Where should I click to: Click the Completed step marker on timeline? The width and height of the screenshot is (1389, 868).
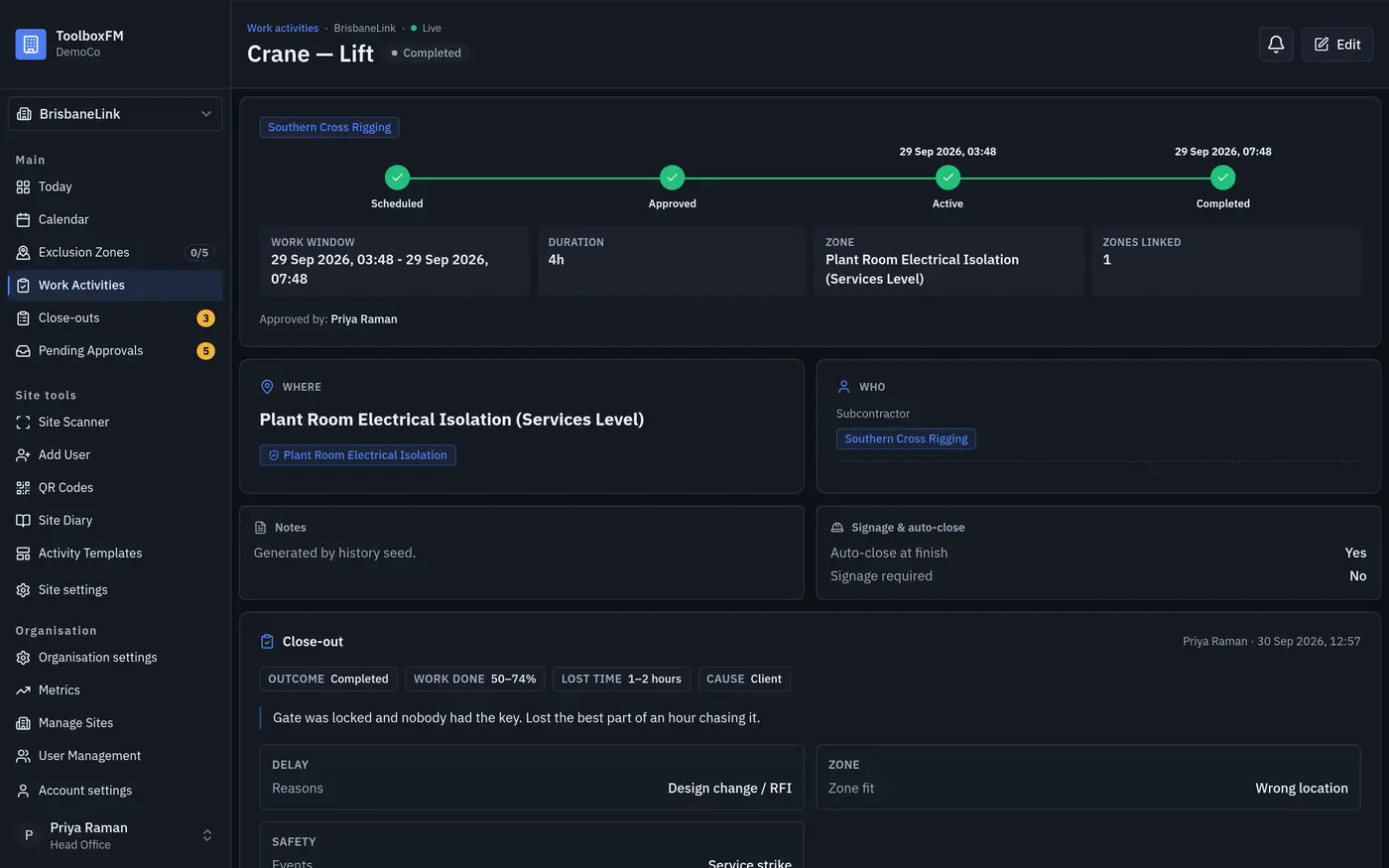point(1223,178)
